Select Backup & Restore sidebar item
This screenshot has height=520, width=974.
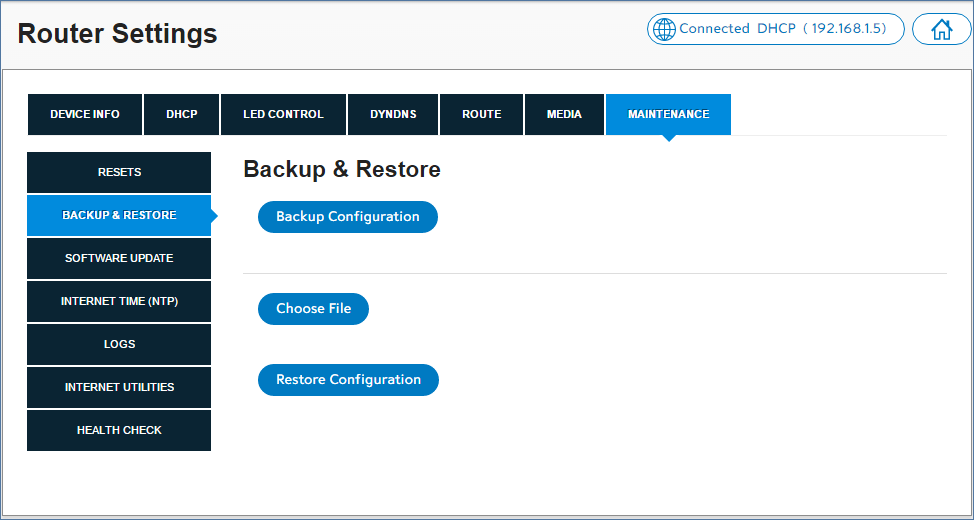pyautogui.click(x=119, y=215)
